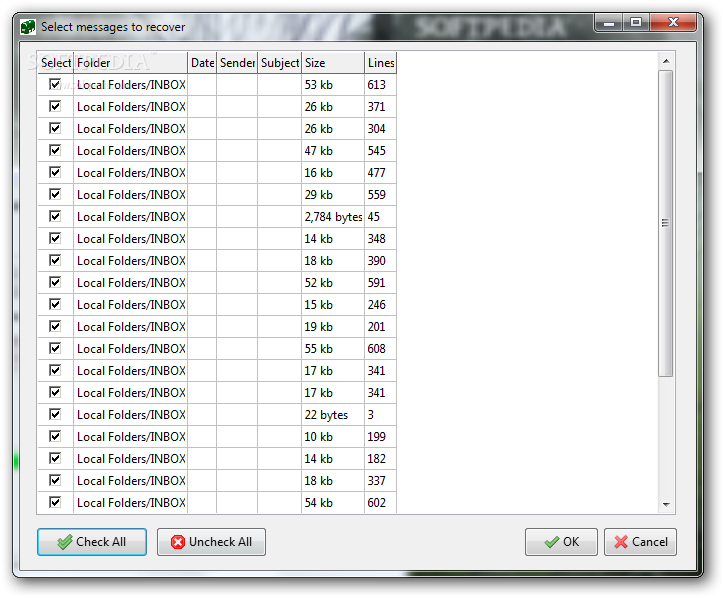Click the '182' lines cell
This screenshot has height=598, width=724.
coord(380,459)
